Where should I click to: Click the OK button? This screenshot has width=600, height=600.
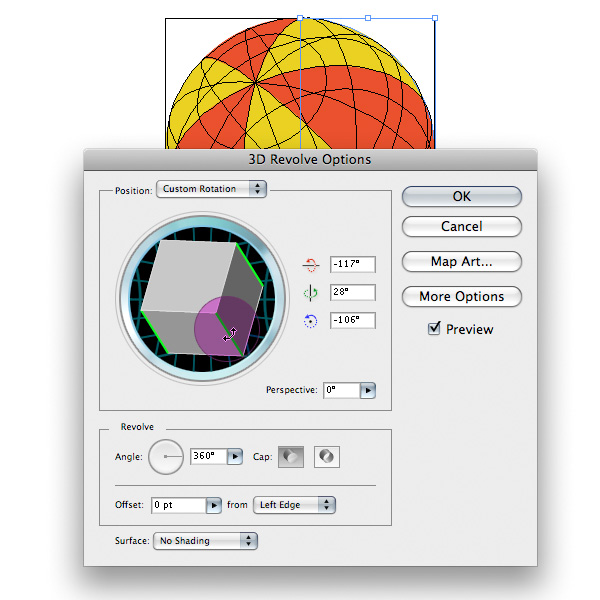461,196
